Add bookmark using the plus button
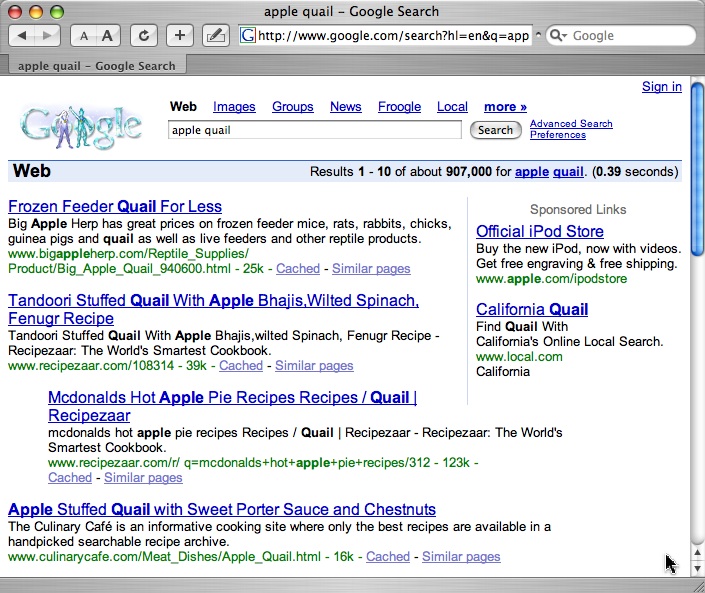The image size is (705, 593). (x=180, y=36)
